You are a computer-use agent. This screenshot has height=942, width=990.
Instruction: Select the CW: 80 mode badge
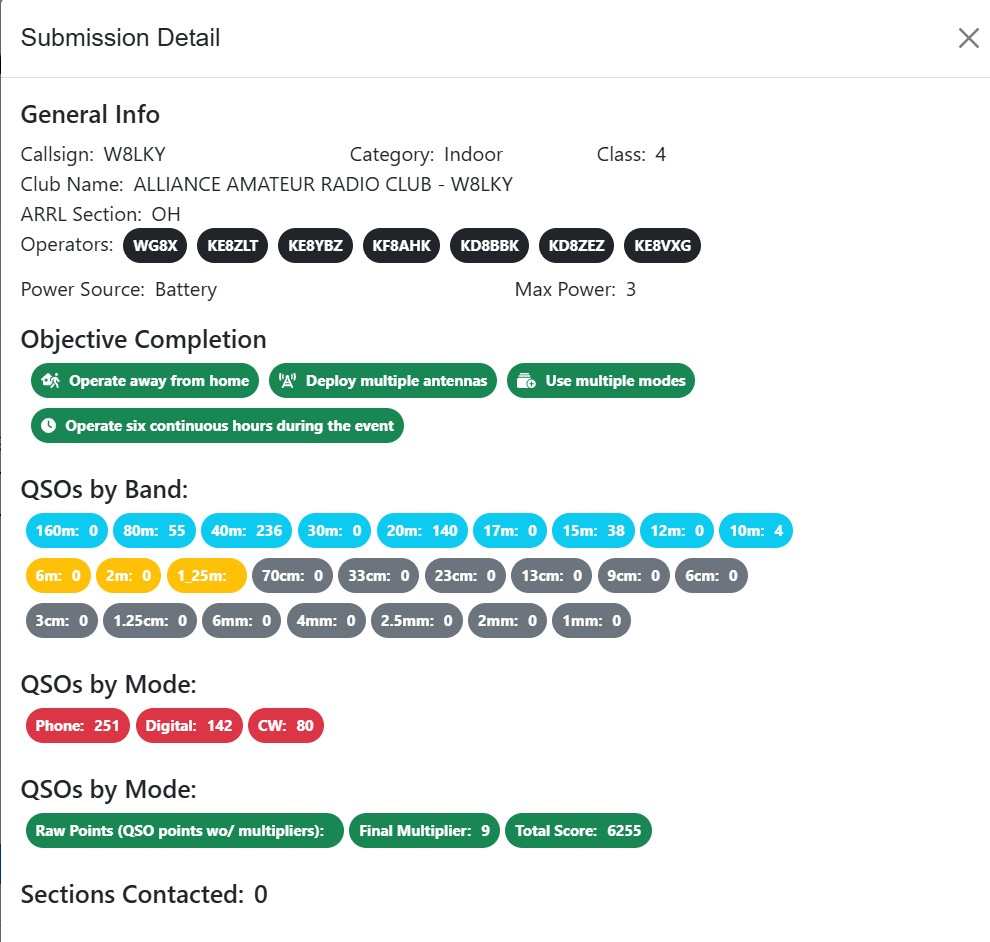(285, 726)
